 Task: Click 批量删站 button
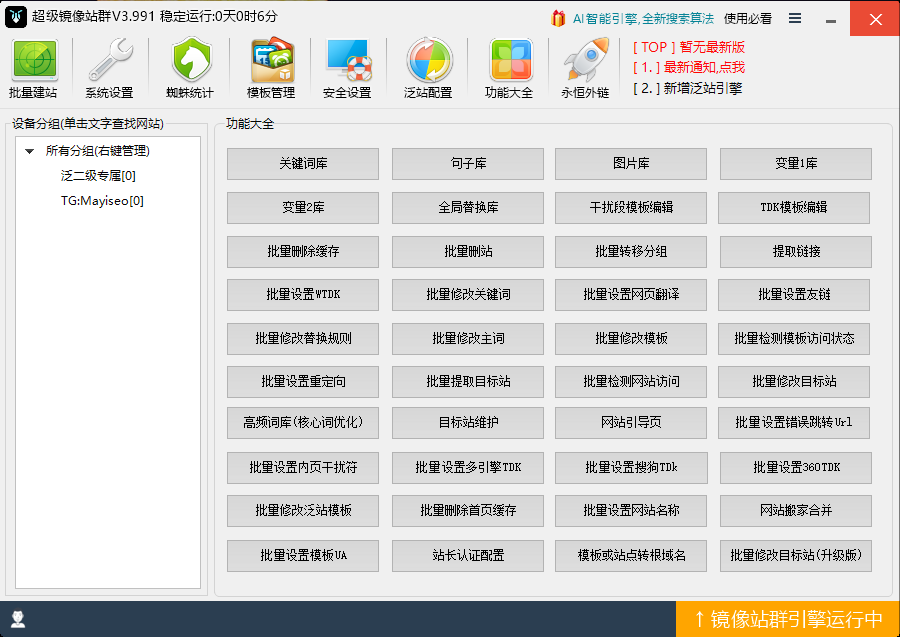[x=468, y=252]
